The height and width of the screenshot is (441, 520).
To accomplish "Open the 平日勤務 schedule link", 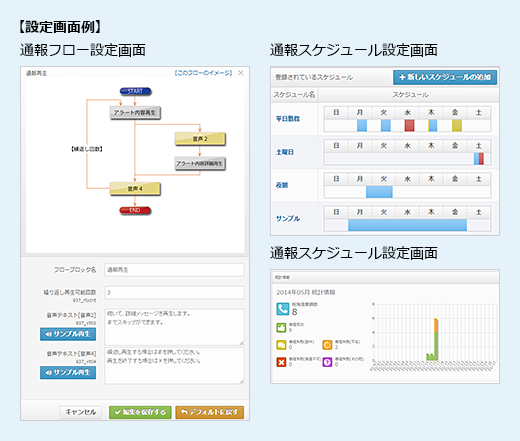I will point(288,119).
